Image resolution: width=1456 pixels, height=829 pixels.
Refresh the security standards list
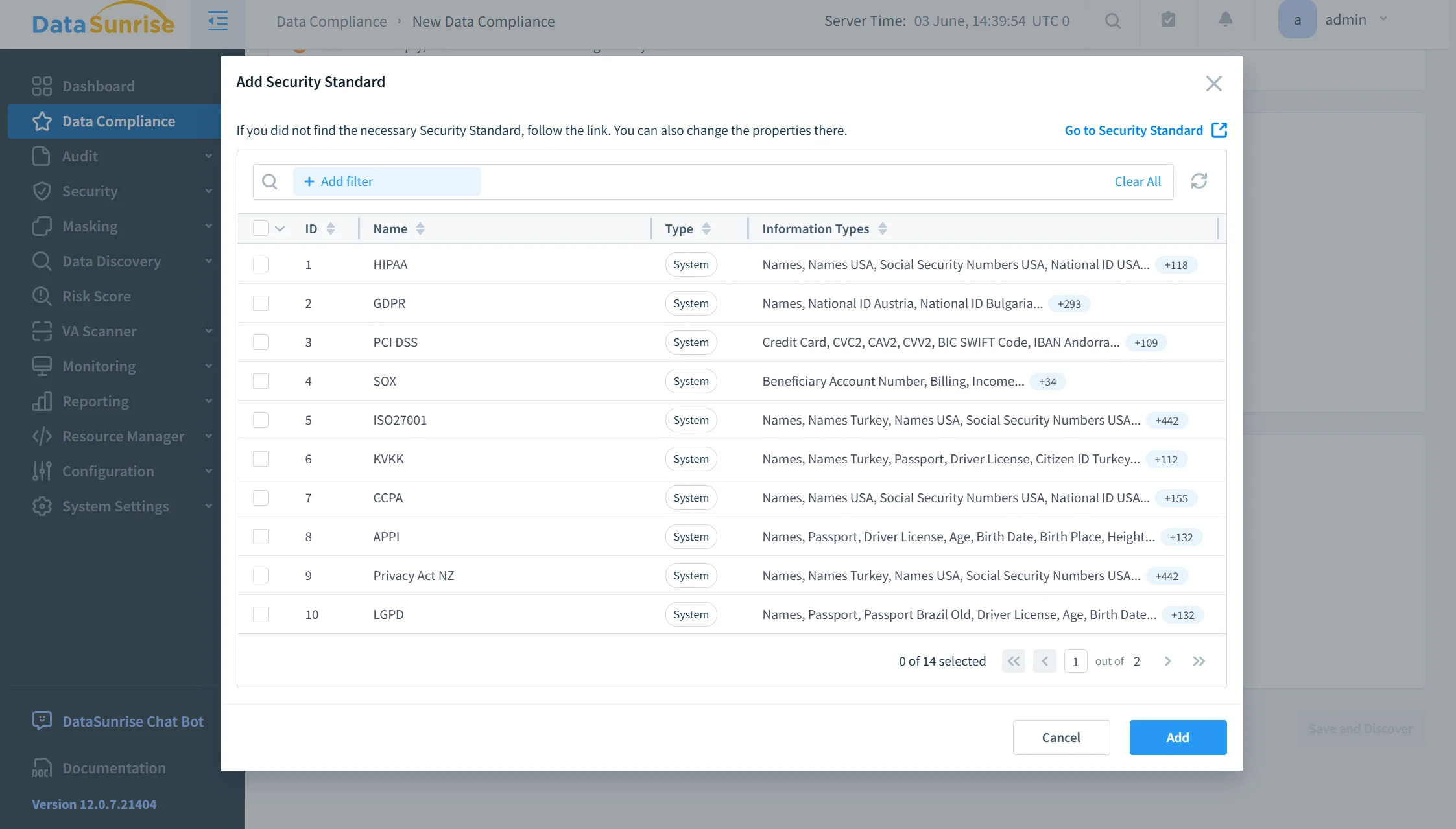pyautogui.click(x=1199, y=181)
